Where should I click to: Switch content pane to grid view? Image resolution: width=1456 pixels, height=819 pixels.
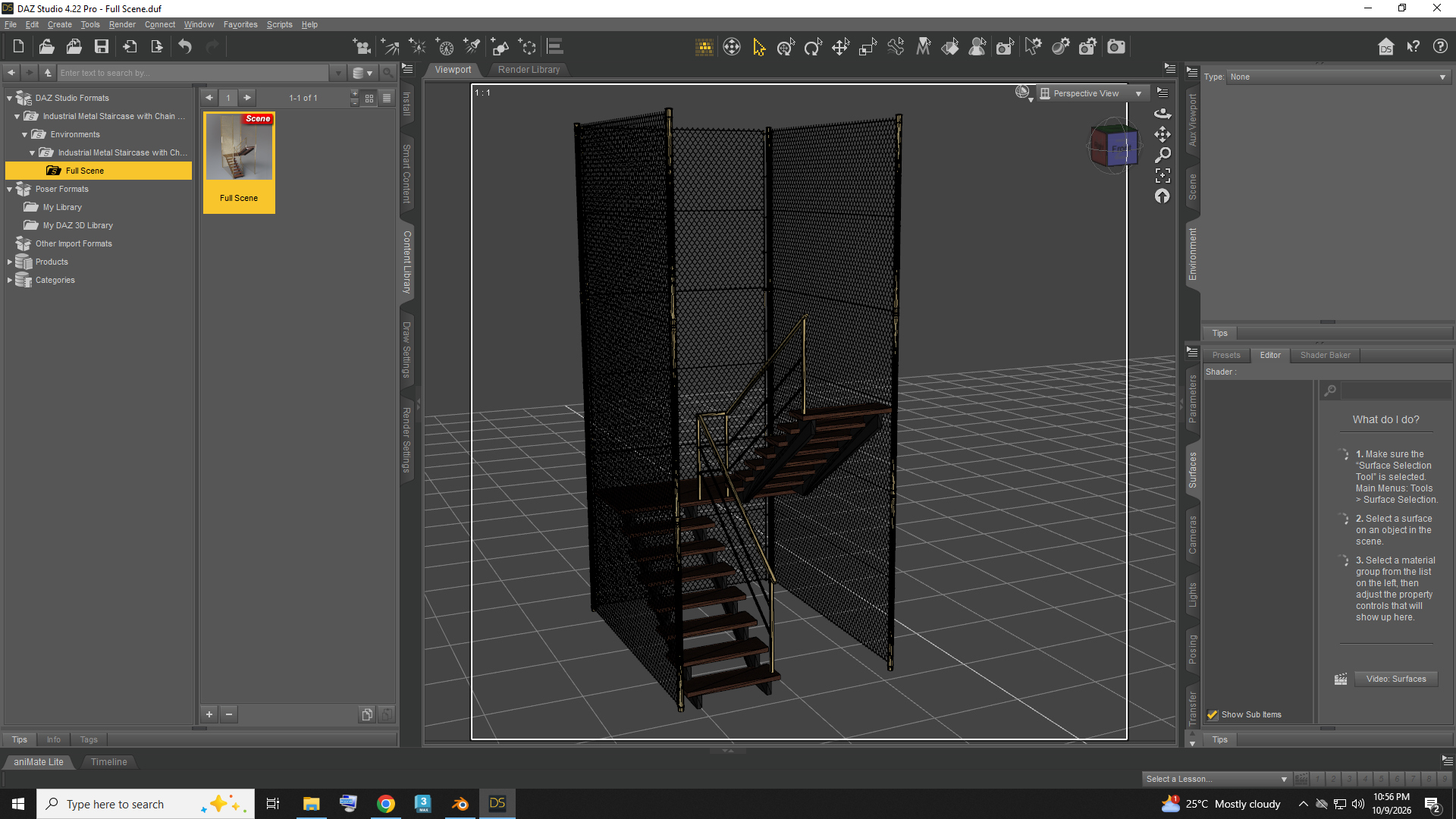[369, 98]
